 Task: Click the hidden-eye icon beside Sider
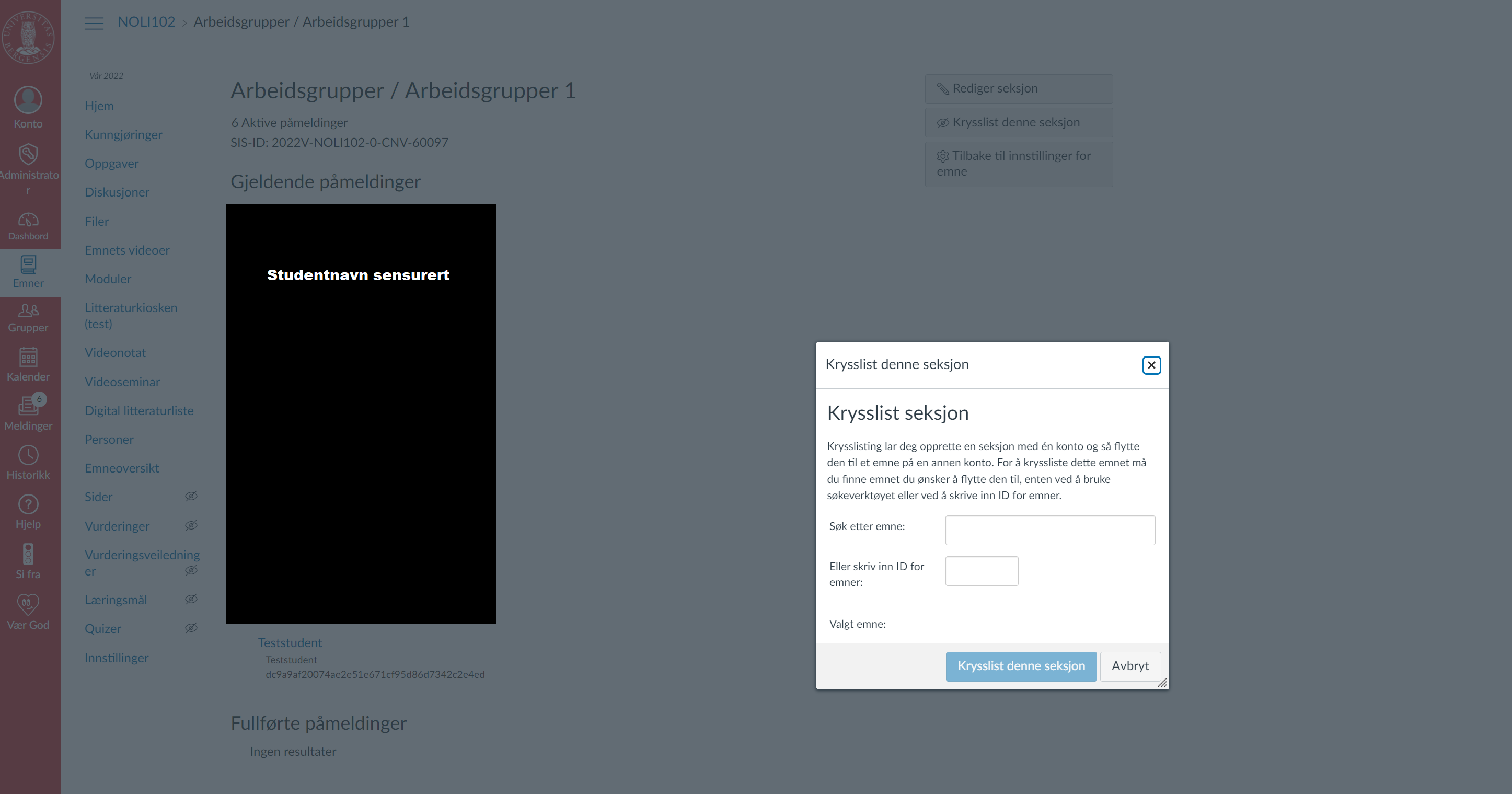click(x=191, y=497)
